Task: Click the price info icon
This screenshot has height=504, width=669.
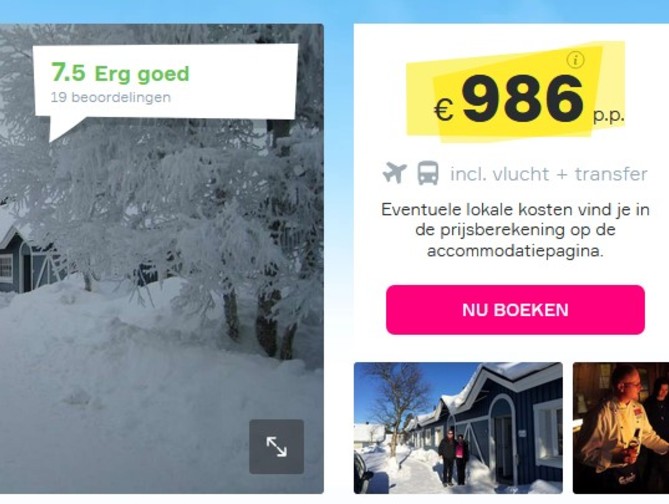Action: (576, 60)
